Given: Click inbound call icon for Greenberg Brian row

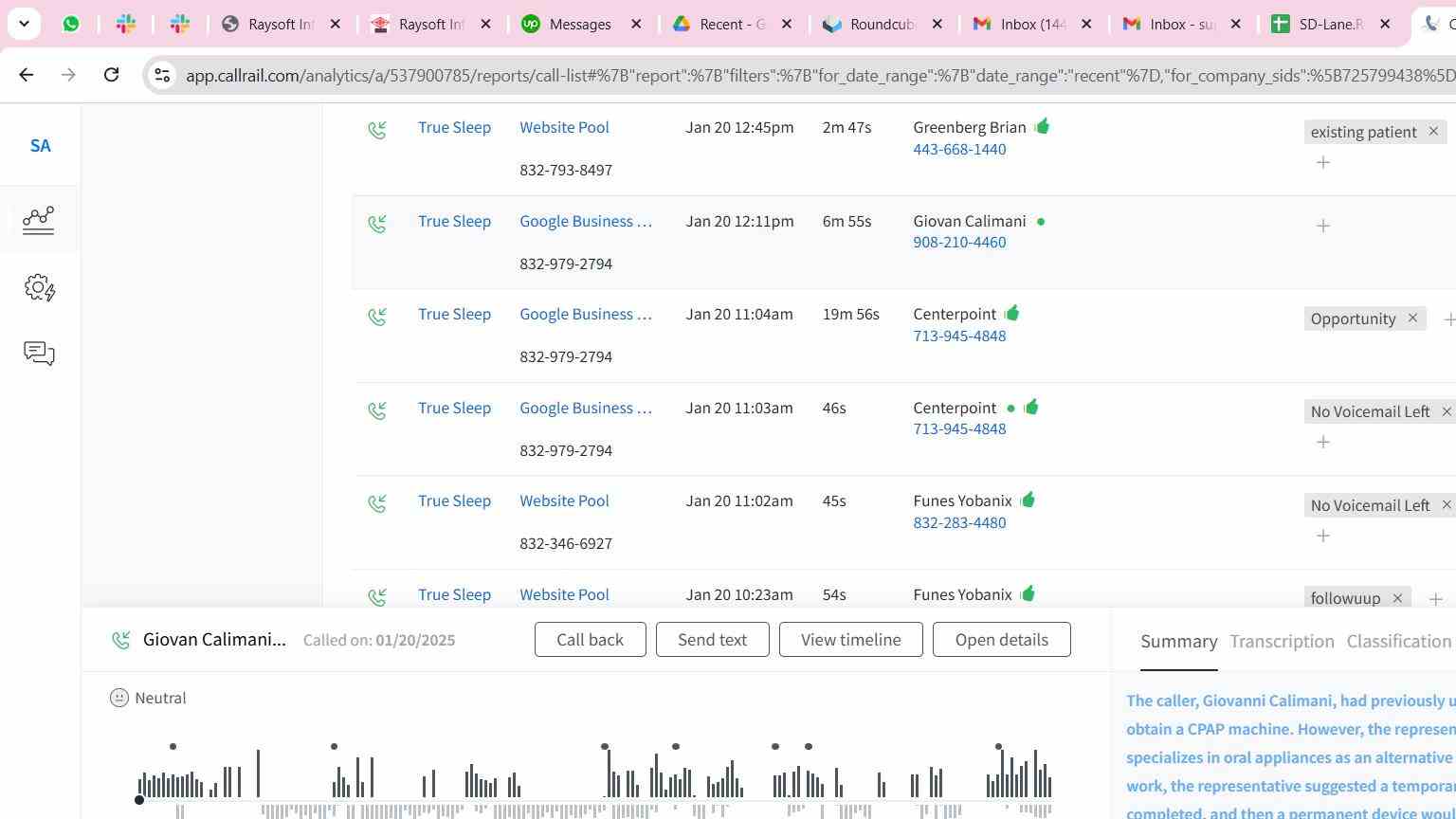Looking at the screenshot, I should coord(377,129).
